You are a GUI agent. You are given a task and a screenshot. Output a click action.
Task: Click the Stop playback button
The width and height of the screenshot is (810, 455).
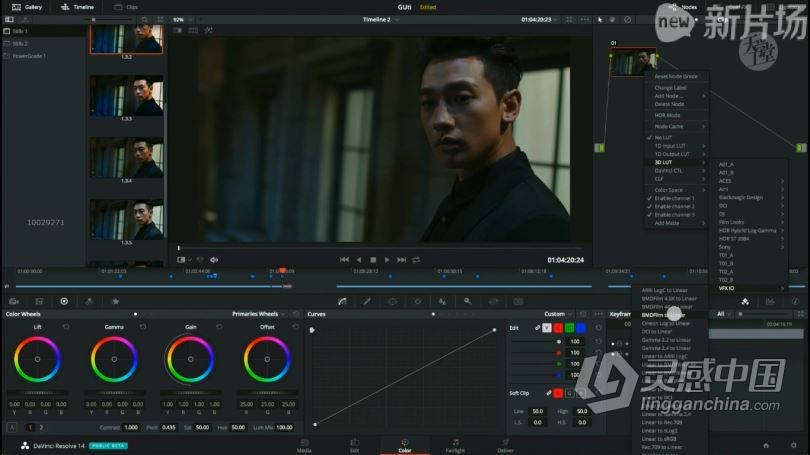373,260
